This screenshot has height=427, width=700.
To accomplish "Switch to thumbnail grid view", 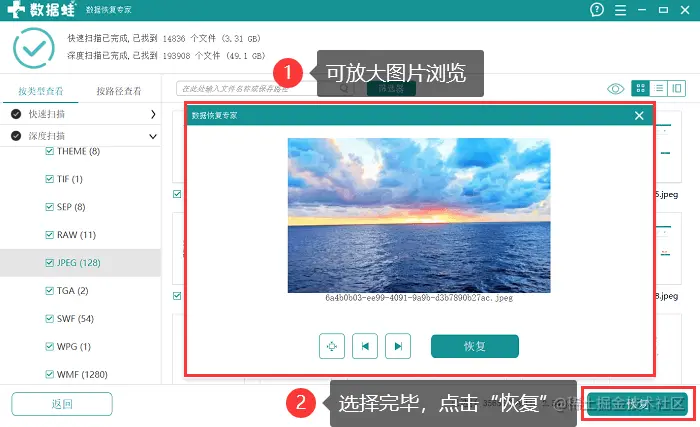I will [640, 88].
